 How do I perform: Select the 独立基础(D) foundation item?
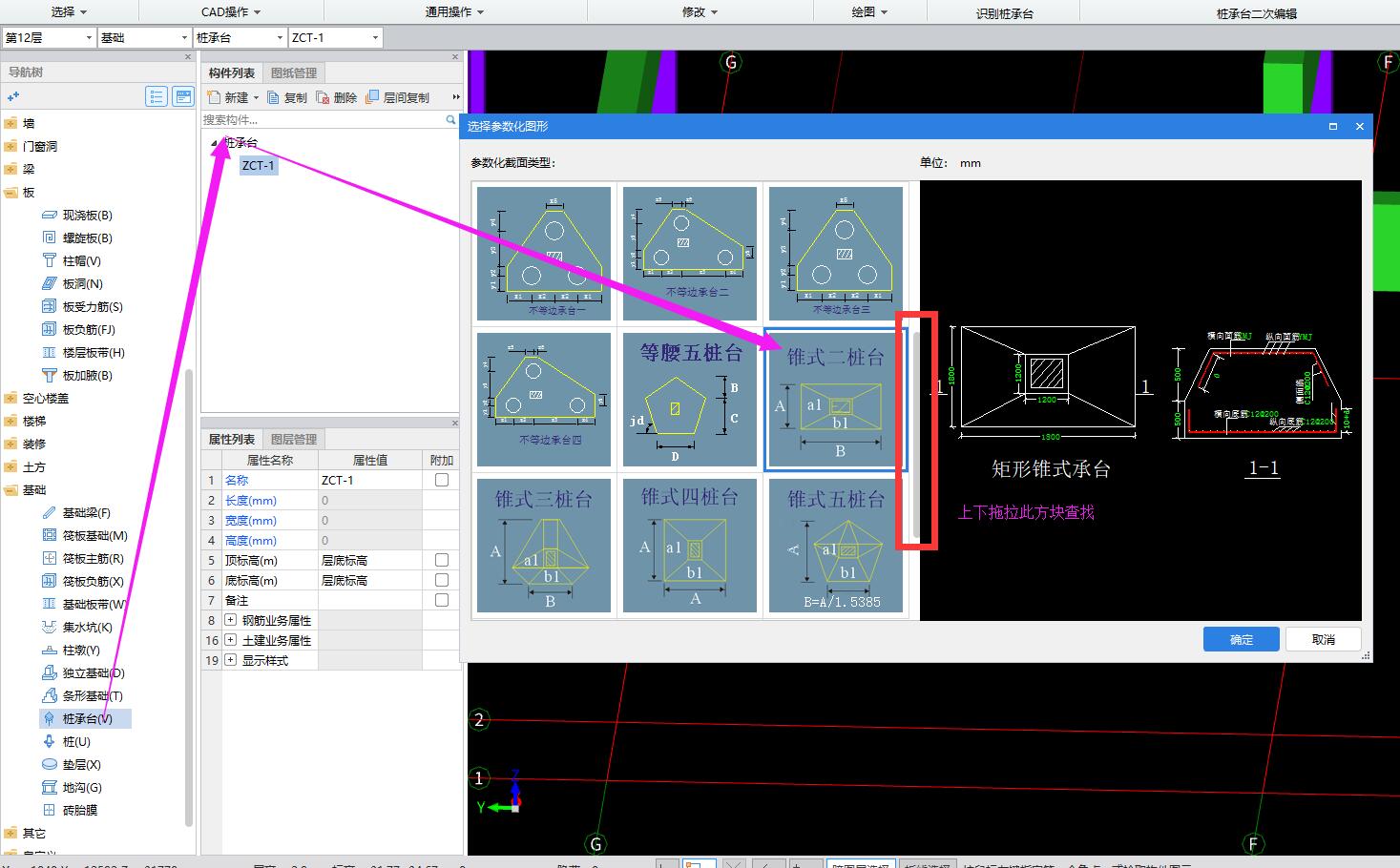pos(93,673)
